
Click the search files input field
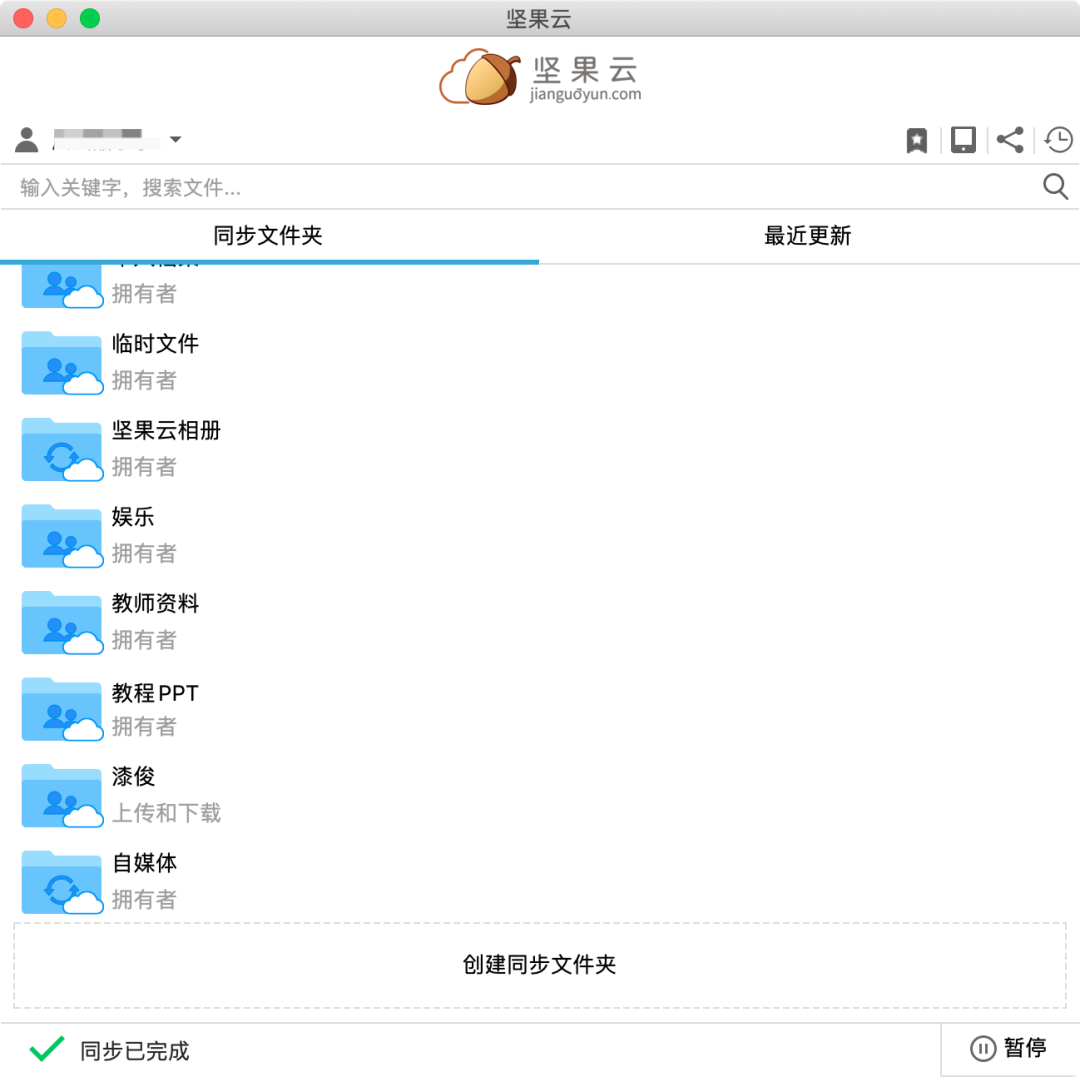pos(520,187)
